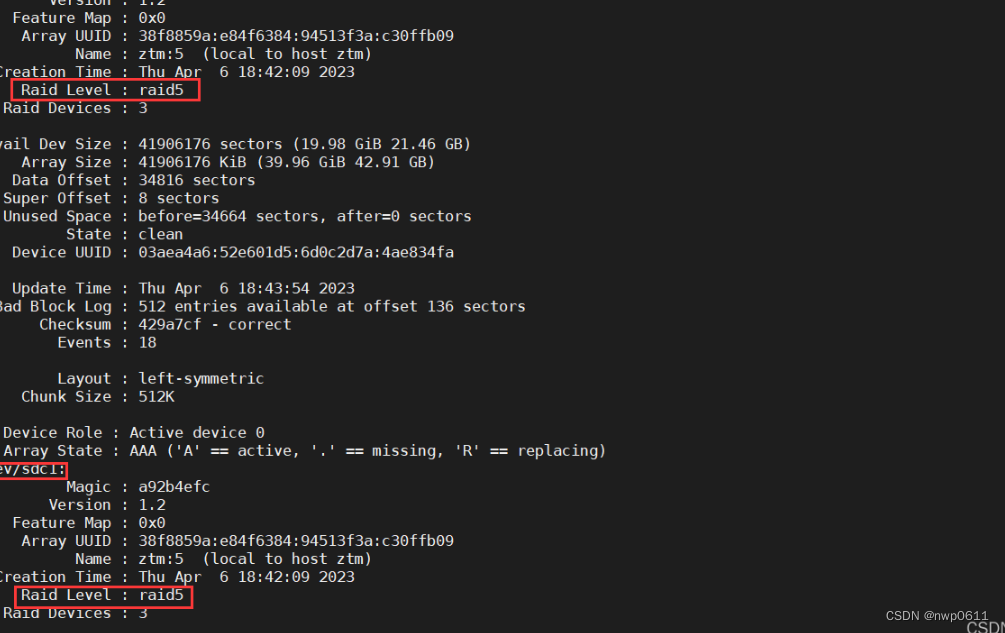Image resolution: width=1005 pixels, height=633 pixels.
Task: Click the Update Time line
Action: point(183,288)
